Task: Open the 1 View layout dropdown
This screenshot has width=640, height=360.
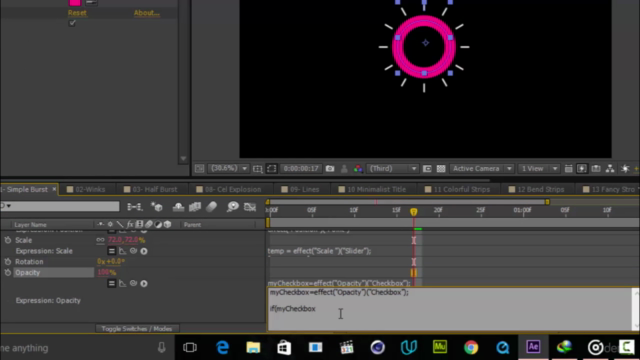Action: (x=539, y=169)
